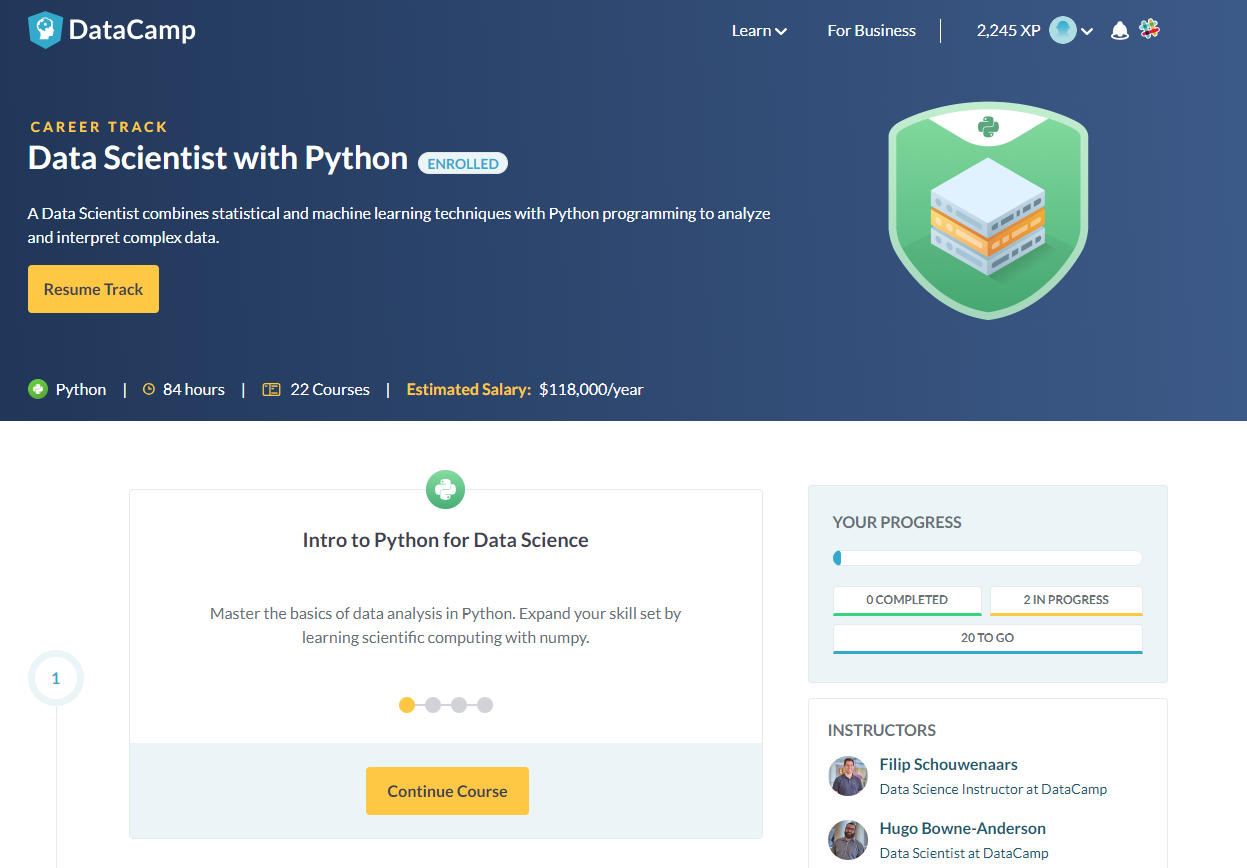This screenshot has height=868, width=1247.
Task: Click Hugo Bowne-Anderson's avatar photo
Action: (848, 840)
